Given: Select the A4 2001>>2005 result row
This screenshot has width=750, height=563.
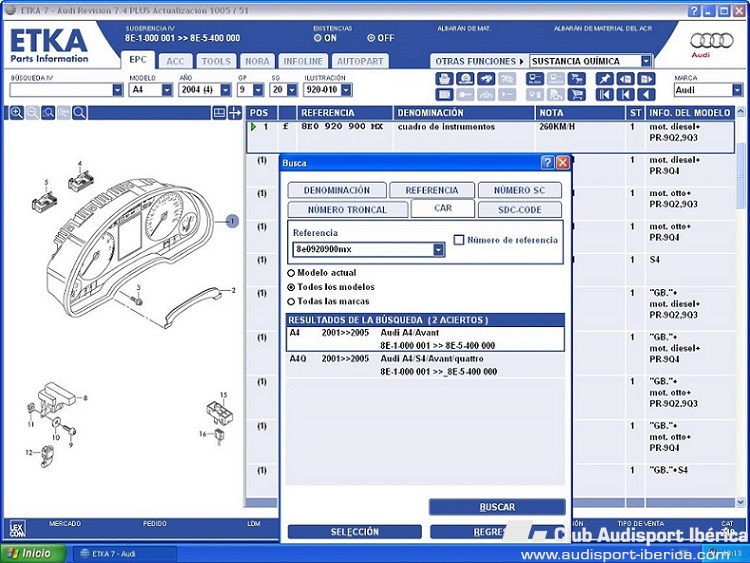Looking at the screenshot, I should click(425, 339).
